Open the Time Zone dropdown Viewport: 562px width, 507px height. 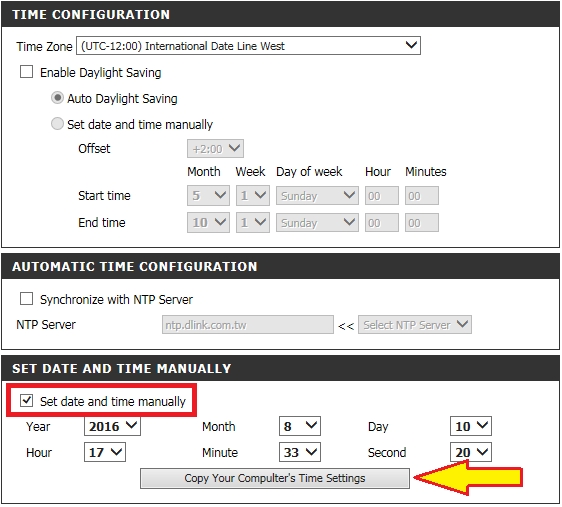point(248,46)
